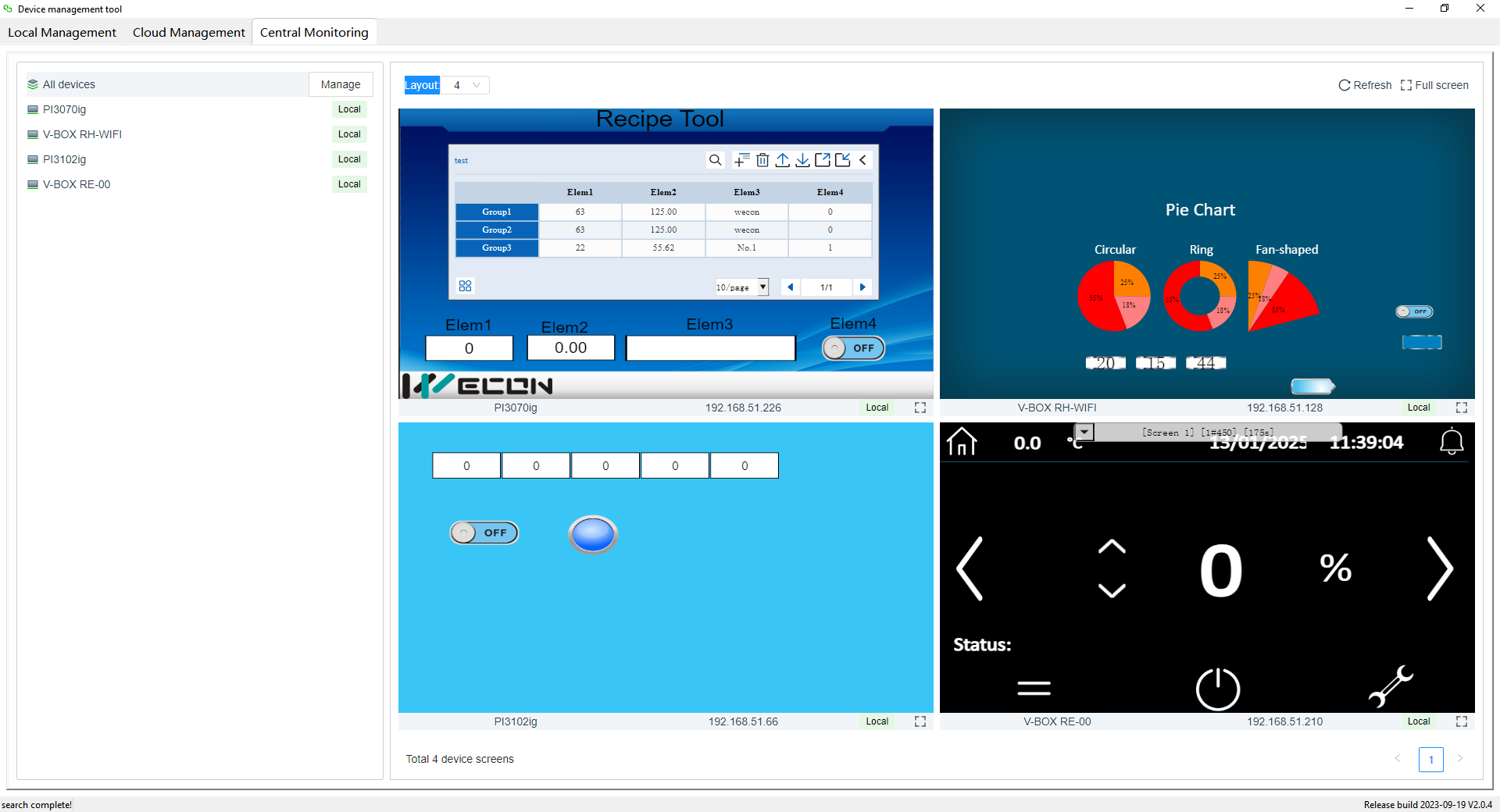Select PI3102ig device in list
This screenshot has height=812, width=1500.
click(195, 159)
